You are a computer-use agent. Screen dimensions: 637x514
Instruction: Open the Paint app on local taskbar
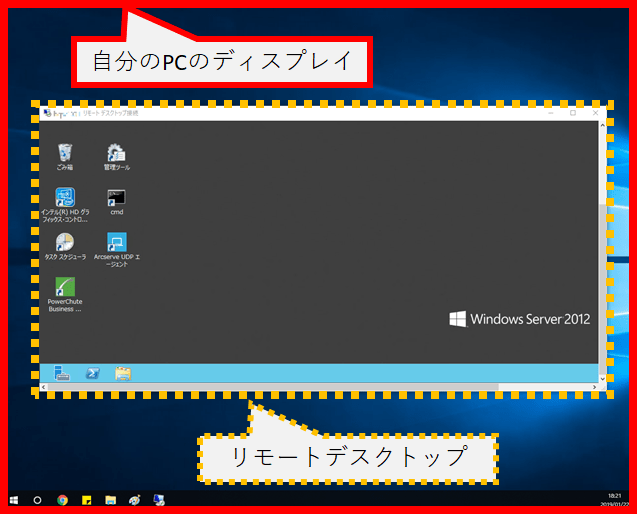[134, 500]
